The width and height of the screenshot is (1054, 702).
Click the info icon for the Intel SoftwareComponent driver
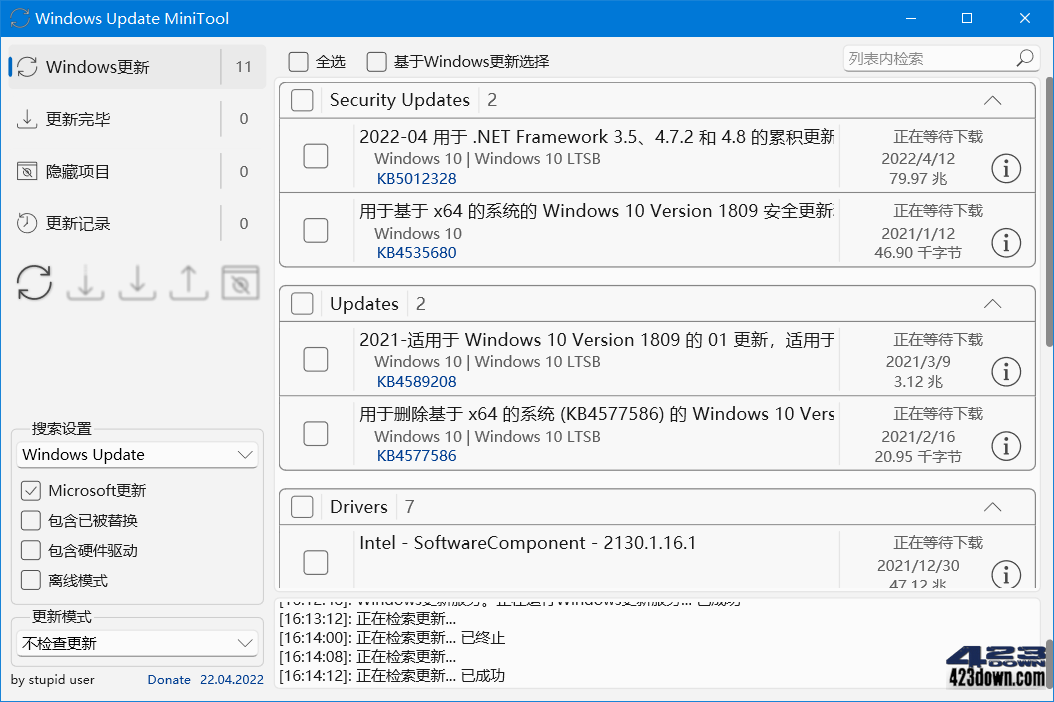pyautogui.click(x=1006, y=575)
